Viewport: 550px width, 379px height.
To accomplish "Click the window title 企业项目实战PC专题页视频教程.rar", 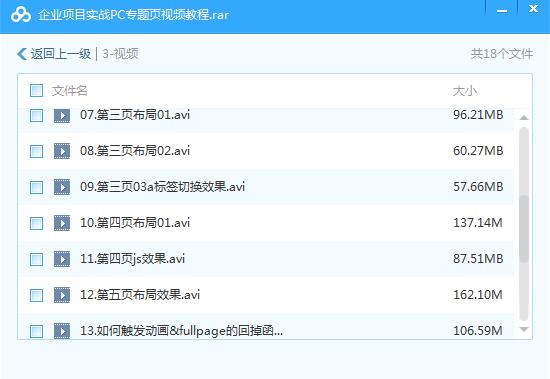I will 133,15.
